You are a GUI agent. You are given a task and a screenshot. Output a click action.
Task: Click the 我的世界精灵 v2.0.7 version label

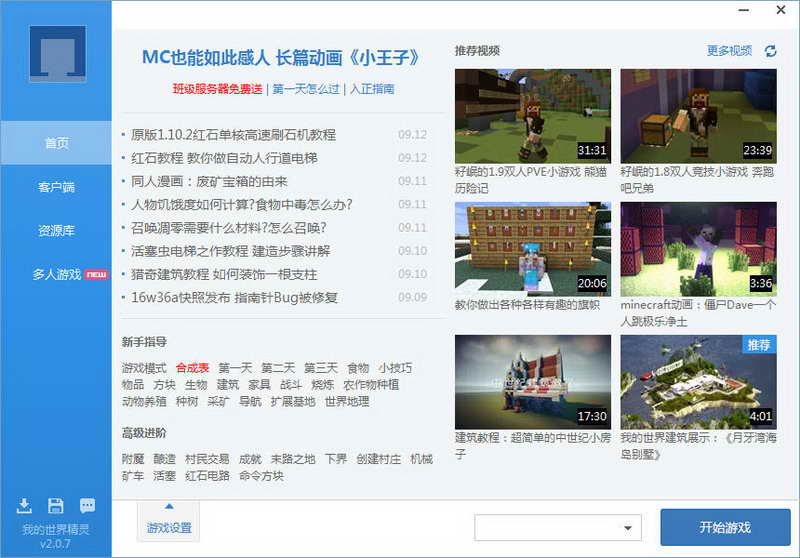55,536
